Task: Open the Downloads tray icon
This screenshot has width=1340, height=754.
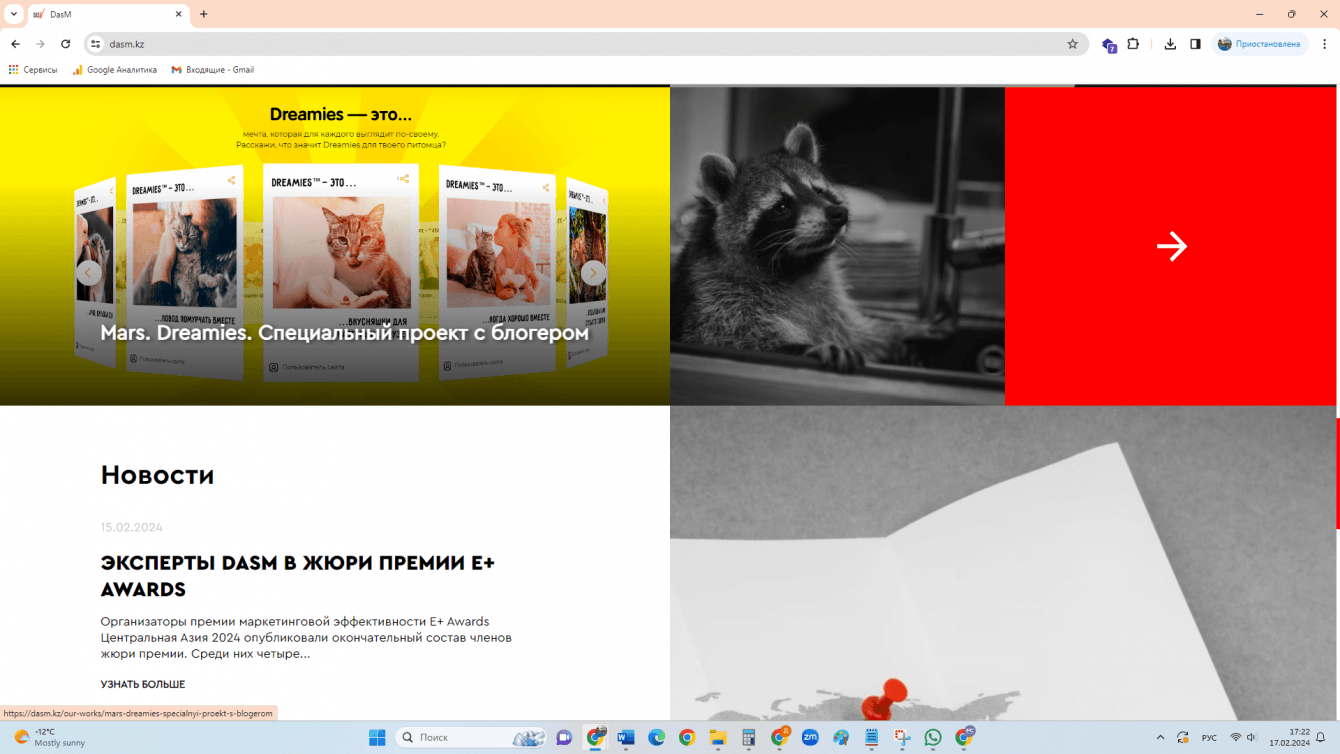Action: coord(1170,44)
